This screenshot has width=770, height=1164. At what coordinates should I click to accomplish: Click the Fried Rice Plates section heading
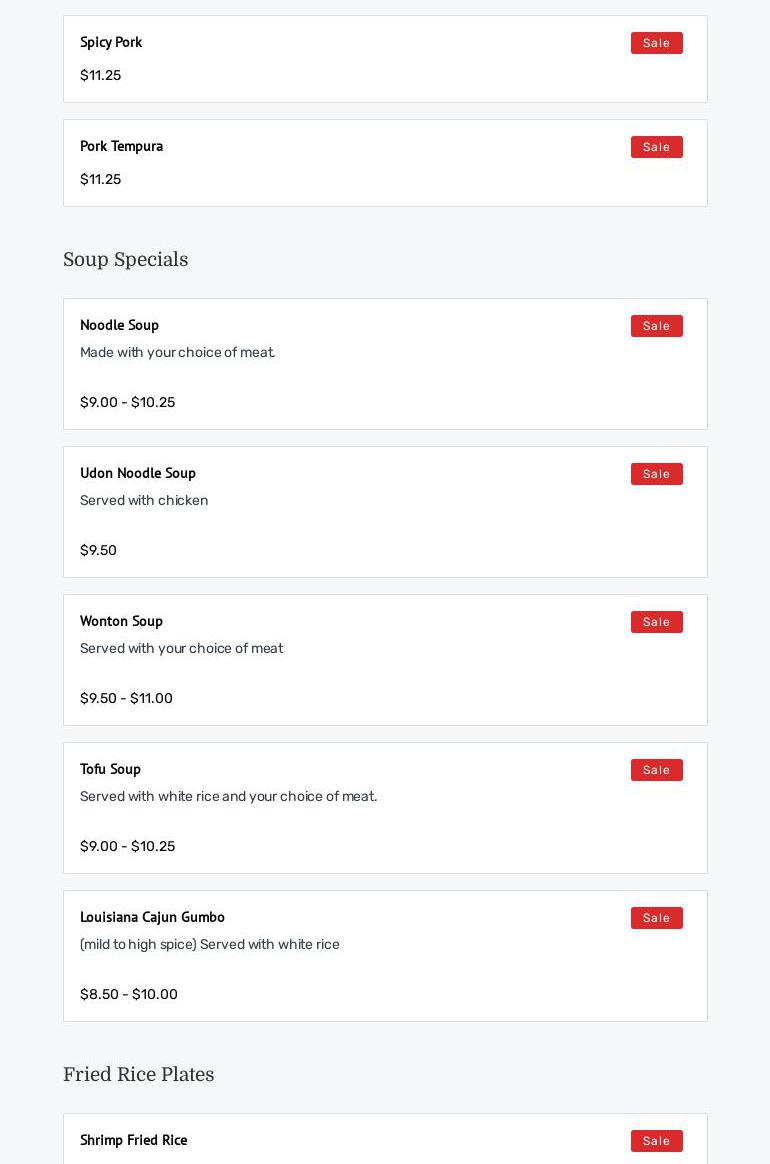pos(138,1075)
